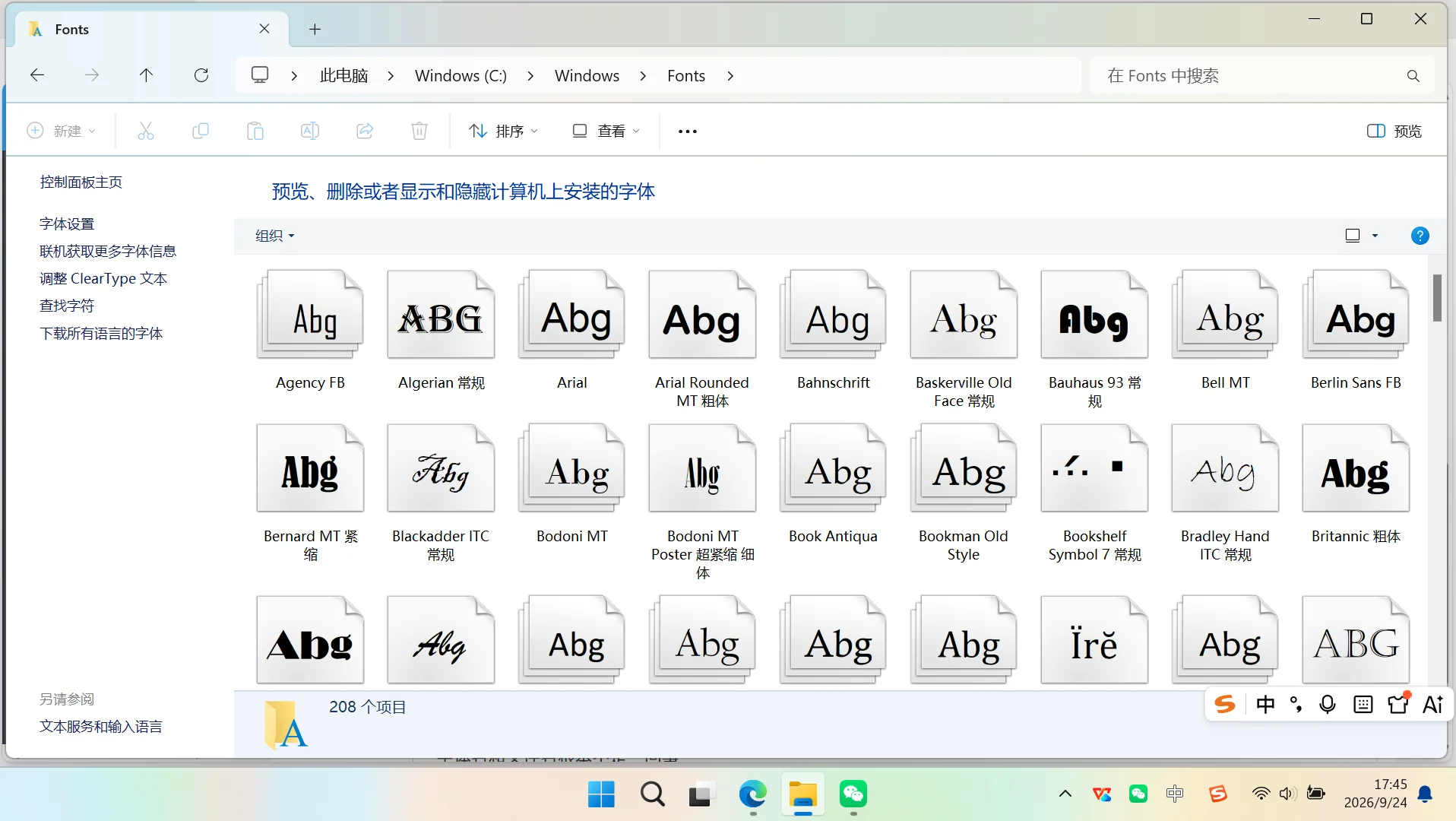Click 此电脑 breadcrumb
The image size is (1456, 821).
(x=343, y=75)
